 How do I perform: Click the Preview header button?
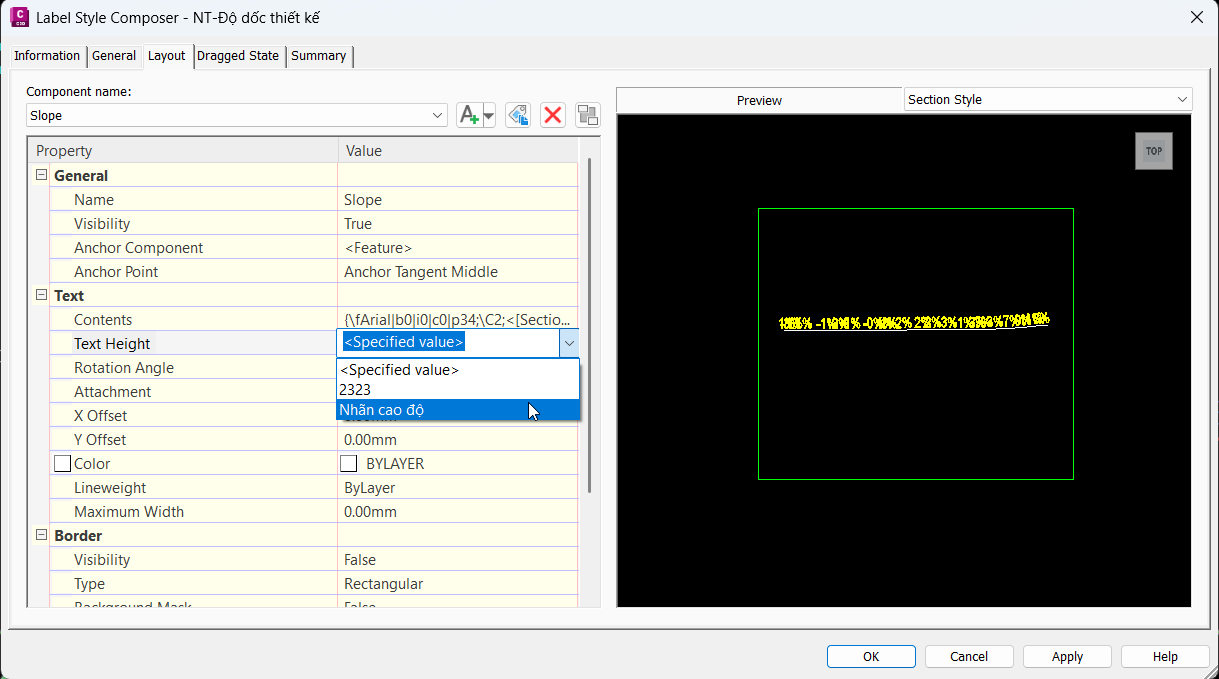760,100
